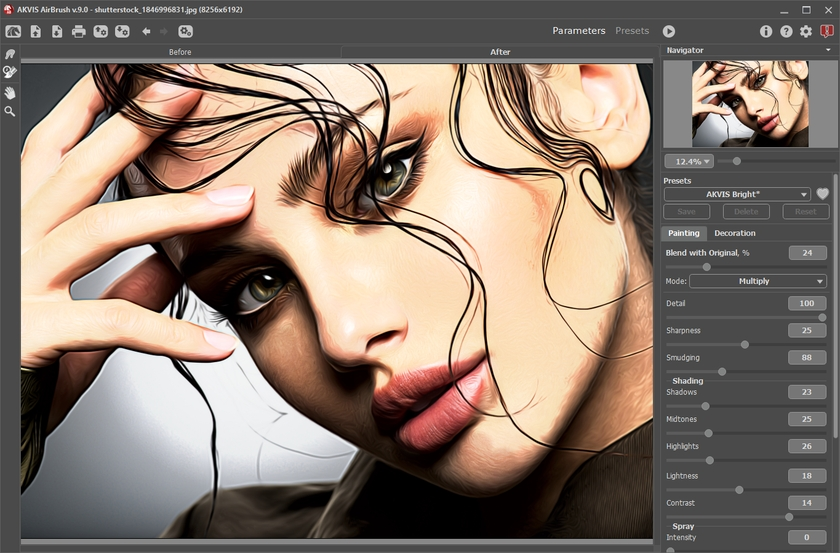
Task: Open the blend Mode Multiply dropdown
Action: pos(757,281)
